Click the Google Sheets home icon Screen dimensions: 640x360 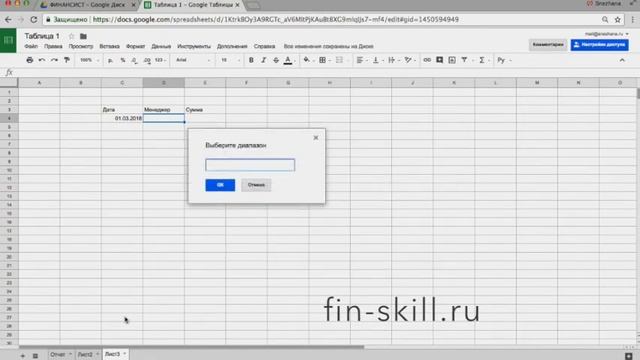[x=8, y=40]
